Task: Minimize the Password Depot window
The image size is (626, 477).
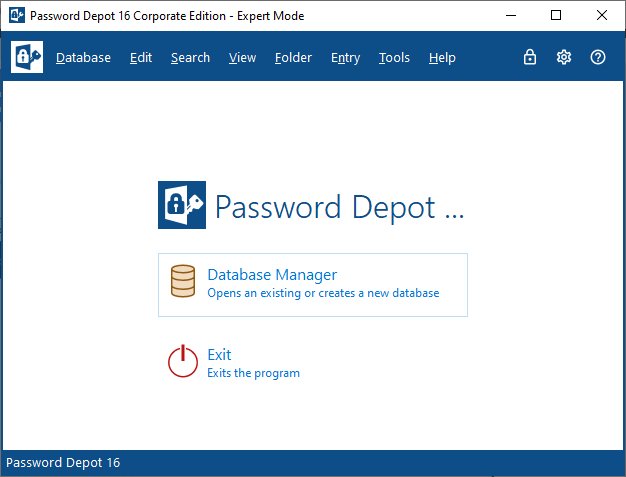Action: 511,16
